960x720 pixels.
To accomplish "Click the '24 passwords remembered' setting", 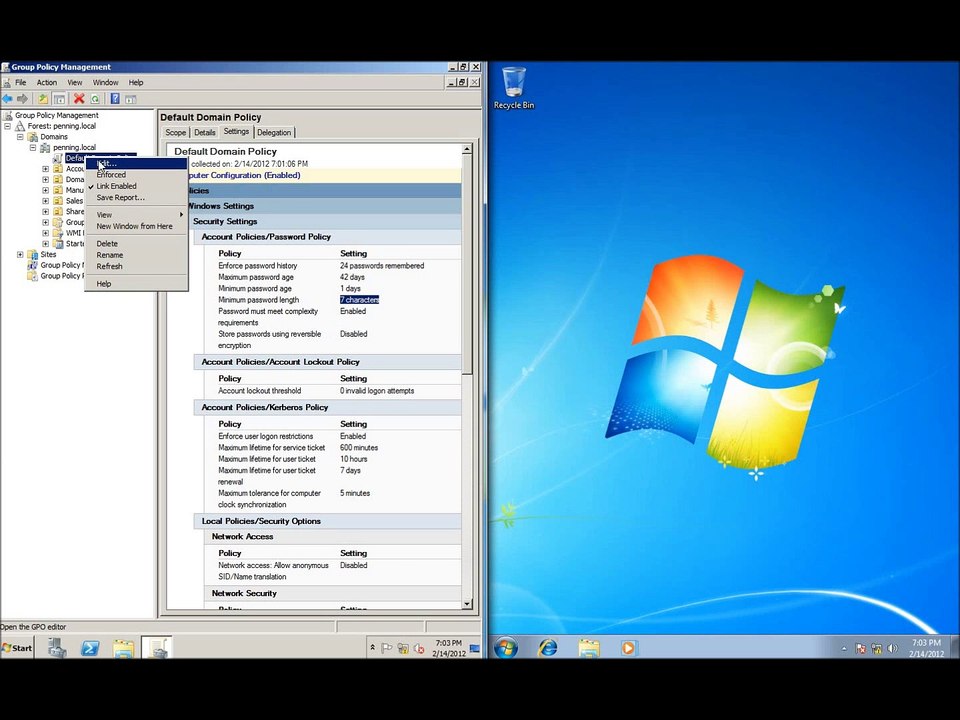I will 382,266.
